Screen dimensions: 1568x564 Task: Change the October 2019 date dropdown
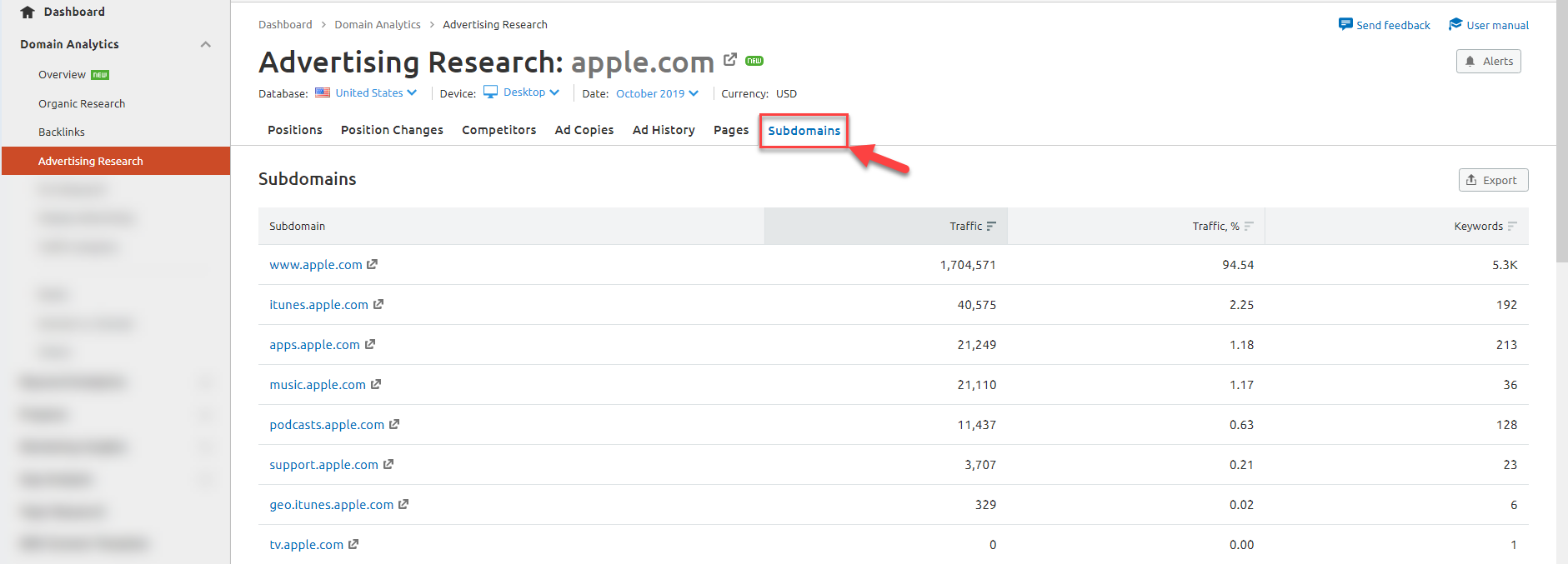(x=657, y=93)
